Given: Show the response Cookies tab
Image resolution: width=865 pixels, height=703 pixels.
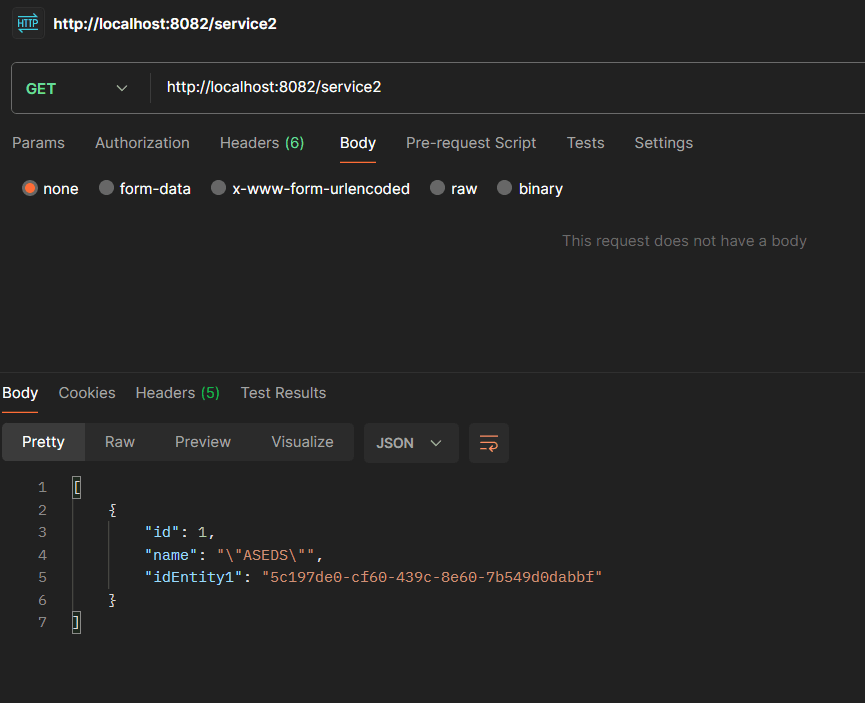Looking at the screenshot, I should (x=87, y=393).
